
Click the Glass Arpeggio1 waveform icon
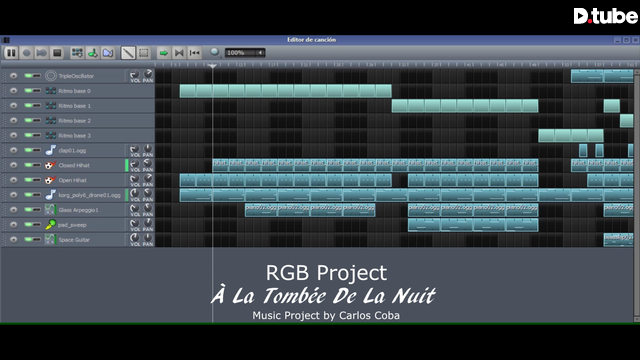(x=50, y=210)
